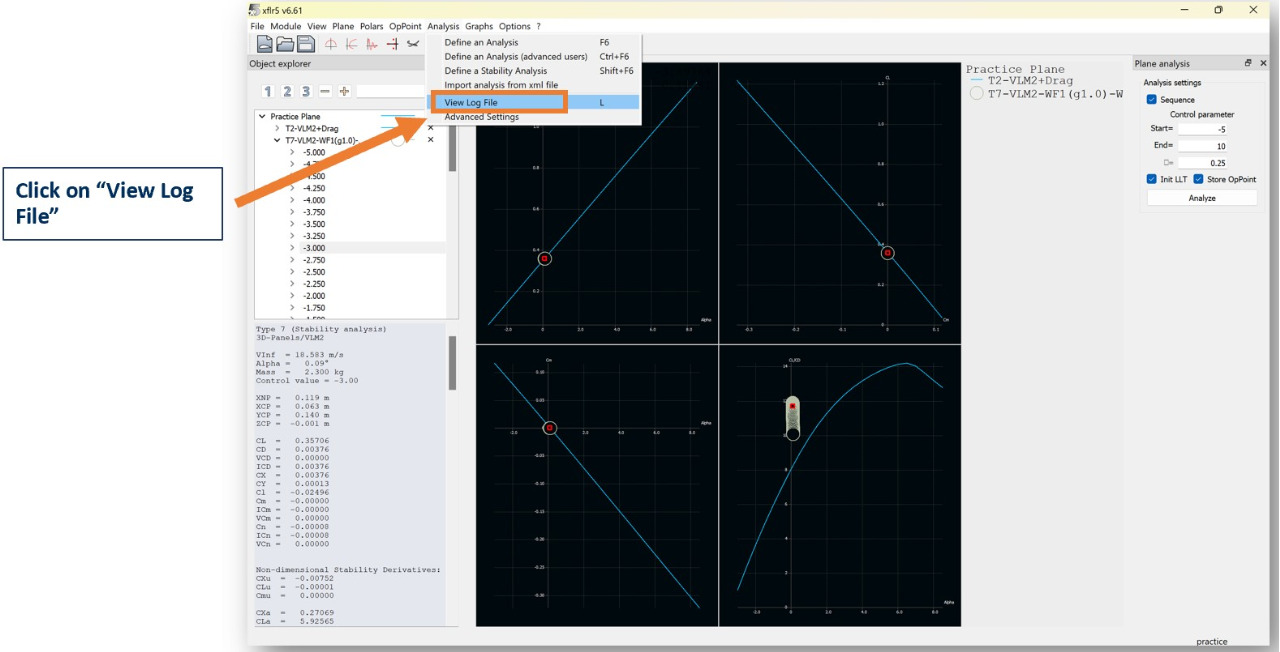Click the plus expand-all icon
Viewport: 1280px width, 652px height.
[344, 91]
